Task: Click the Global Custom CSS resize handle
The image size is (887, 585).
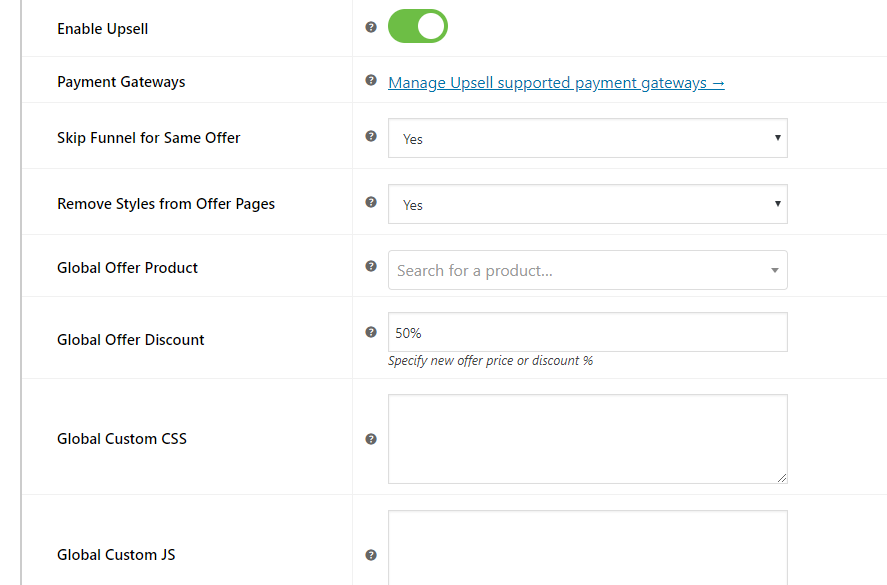Action: tap(782, 478)
